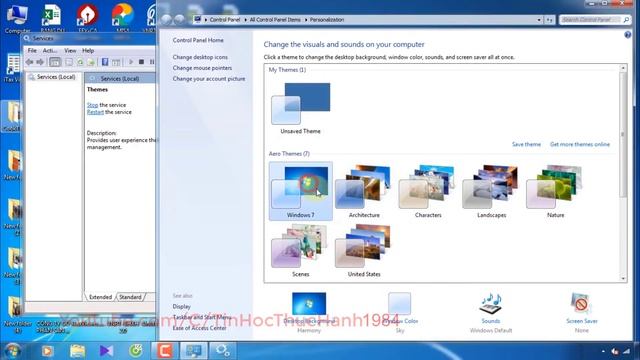Open the Screen Saver icon
Viewport: 640px width, 360px height.
[581, 304]
